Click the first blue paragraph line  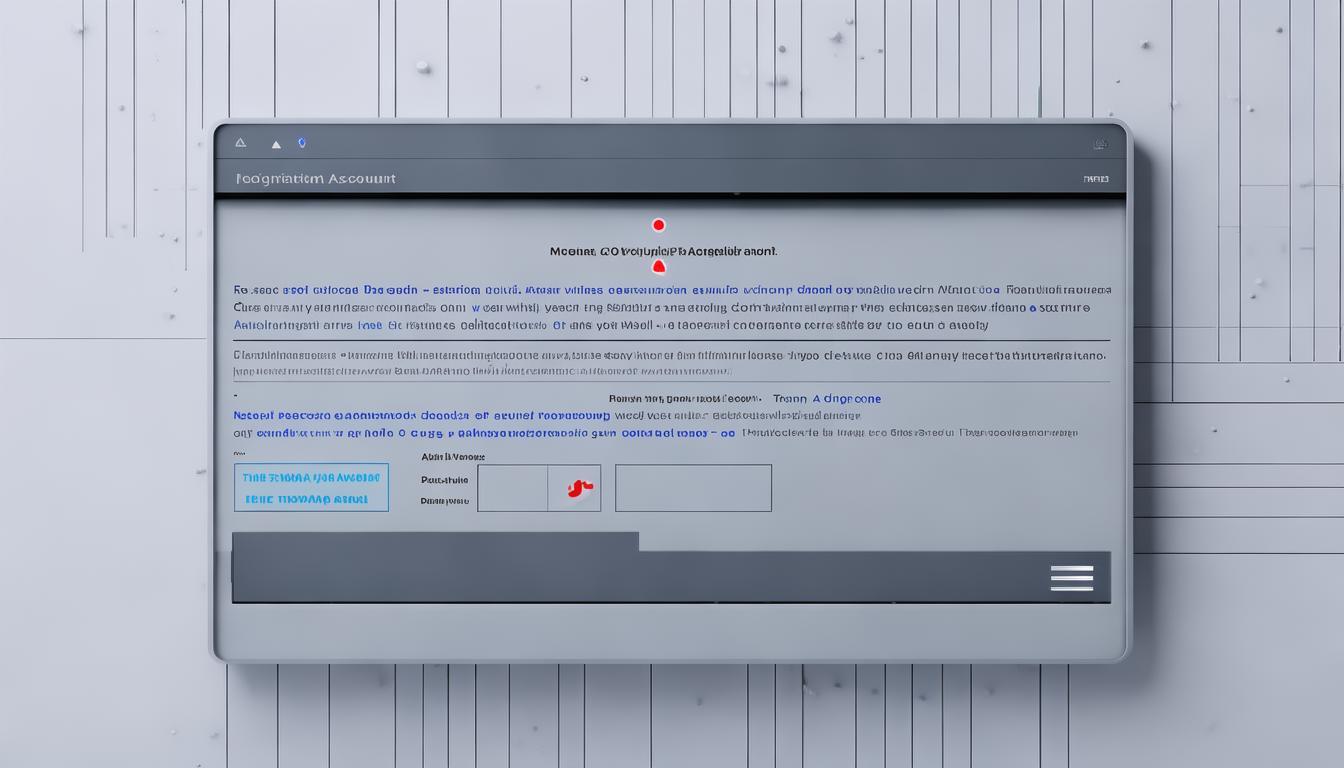[672, 290]
